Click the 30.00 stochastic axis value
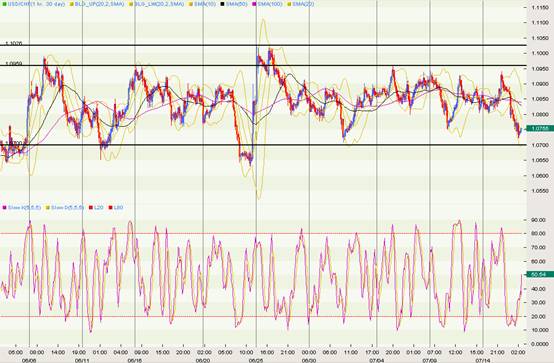 coord(539,303)
